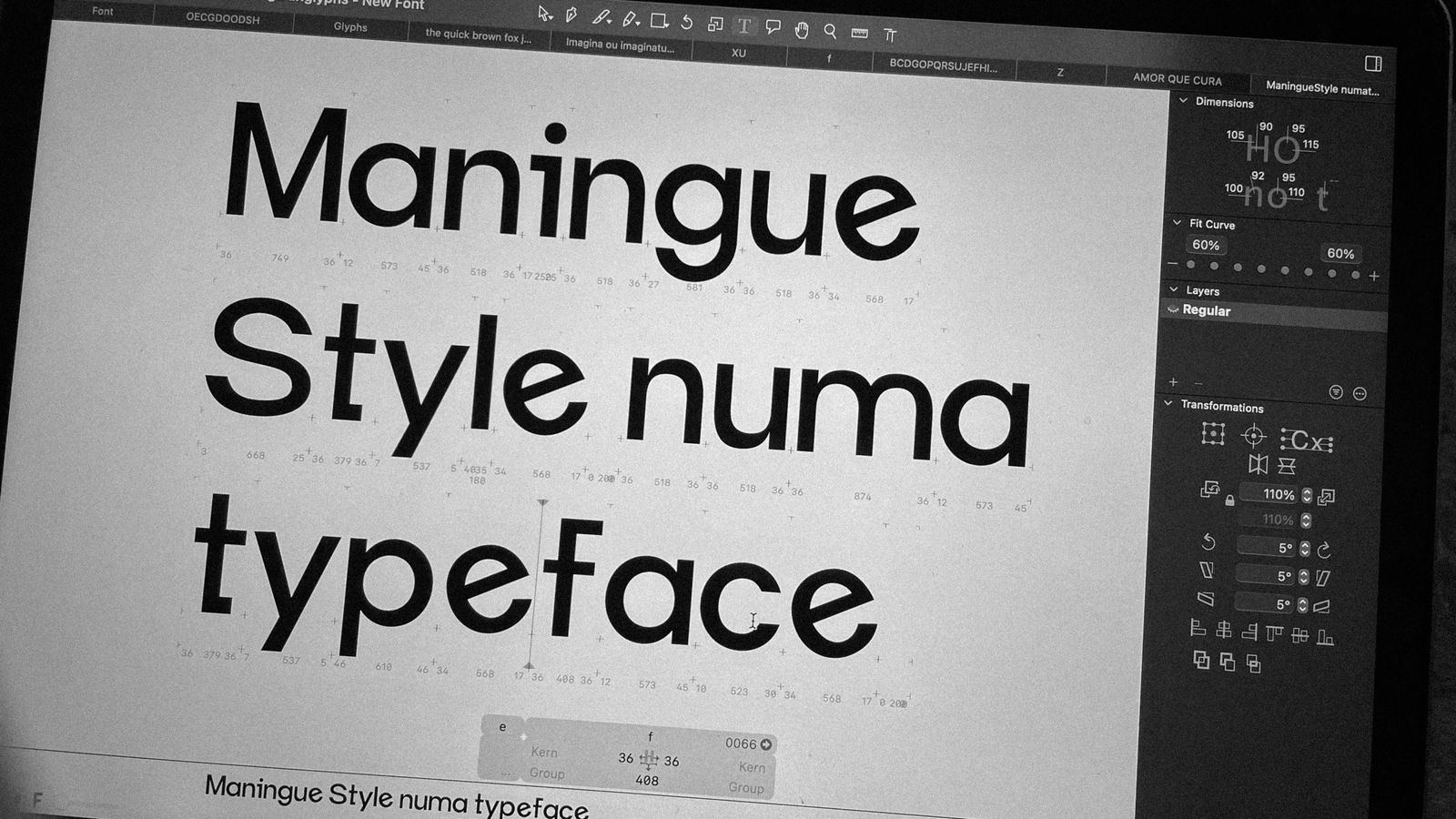Open the OECGDOODSH tab
The height and width of the screenshot is (819, 1456).
click(x=223, y=18)
